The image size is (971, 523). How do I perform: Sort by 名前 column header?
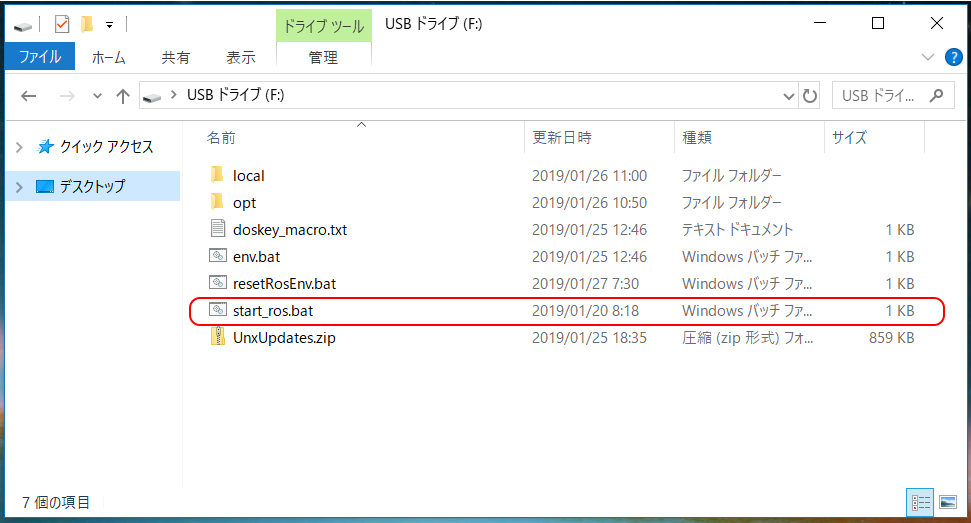[221, 137]
